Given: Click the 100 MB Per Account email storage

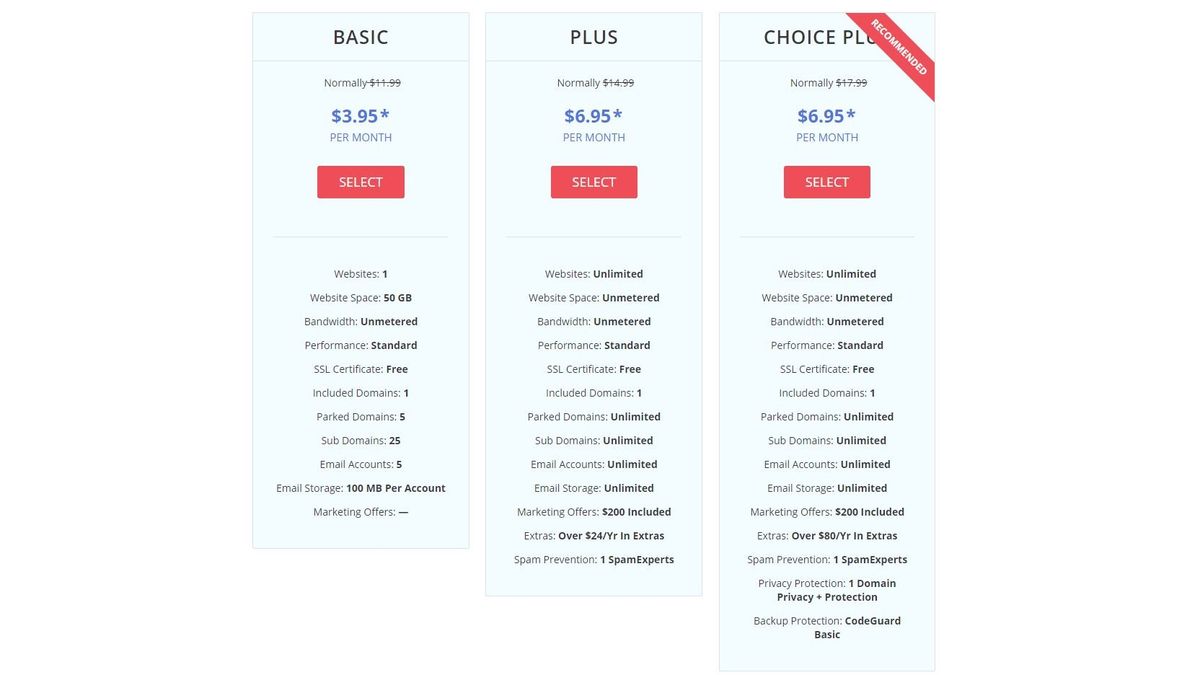Looking at the screenshot, I should point(395,488).
